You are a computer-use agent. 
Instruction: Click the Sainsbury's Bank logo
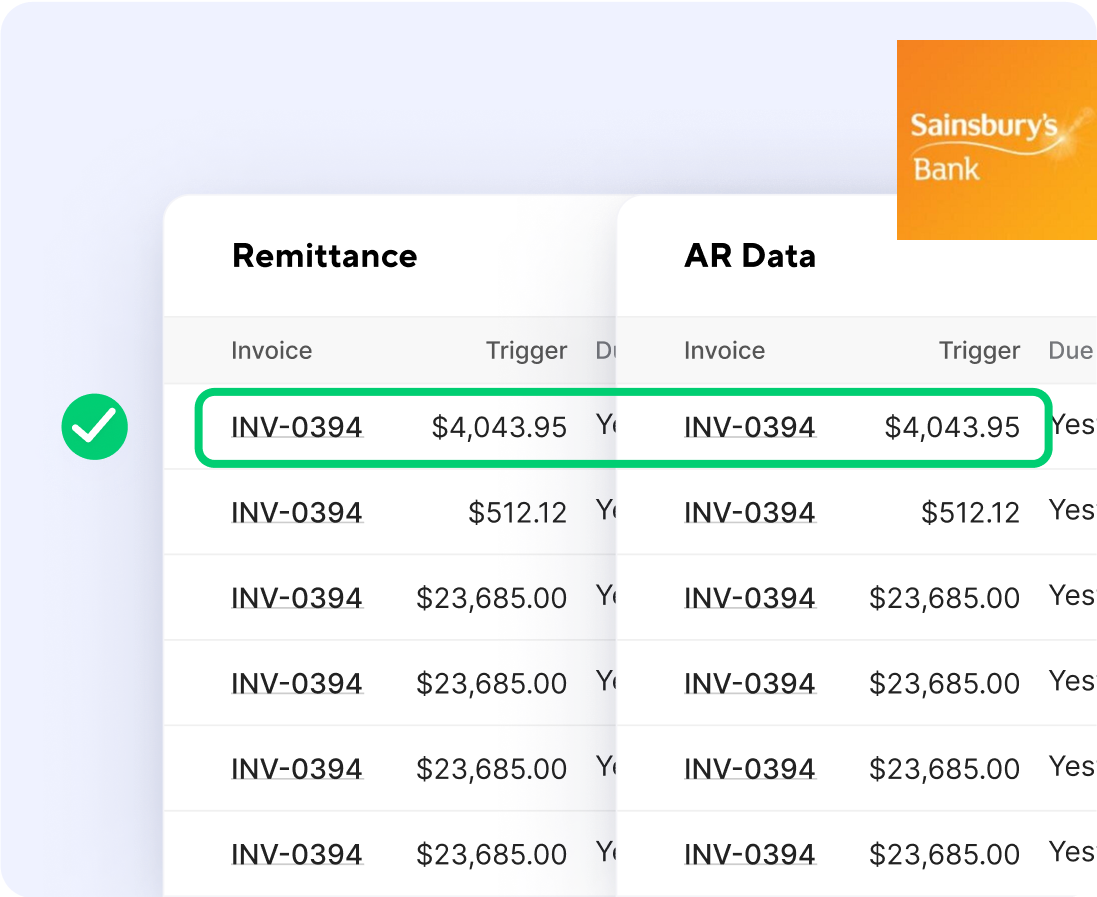point(996,139)
